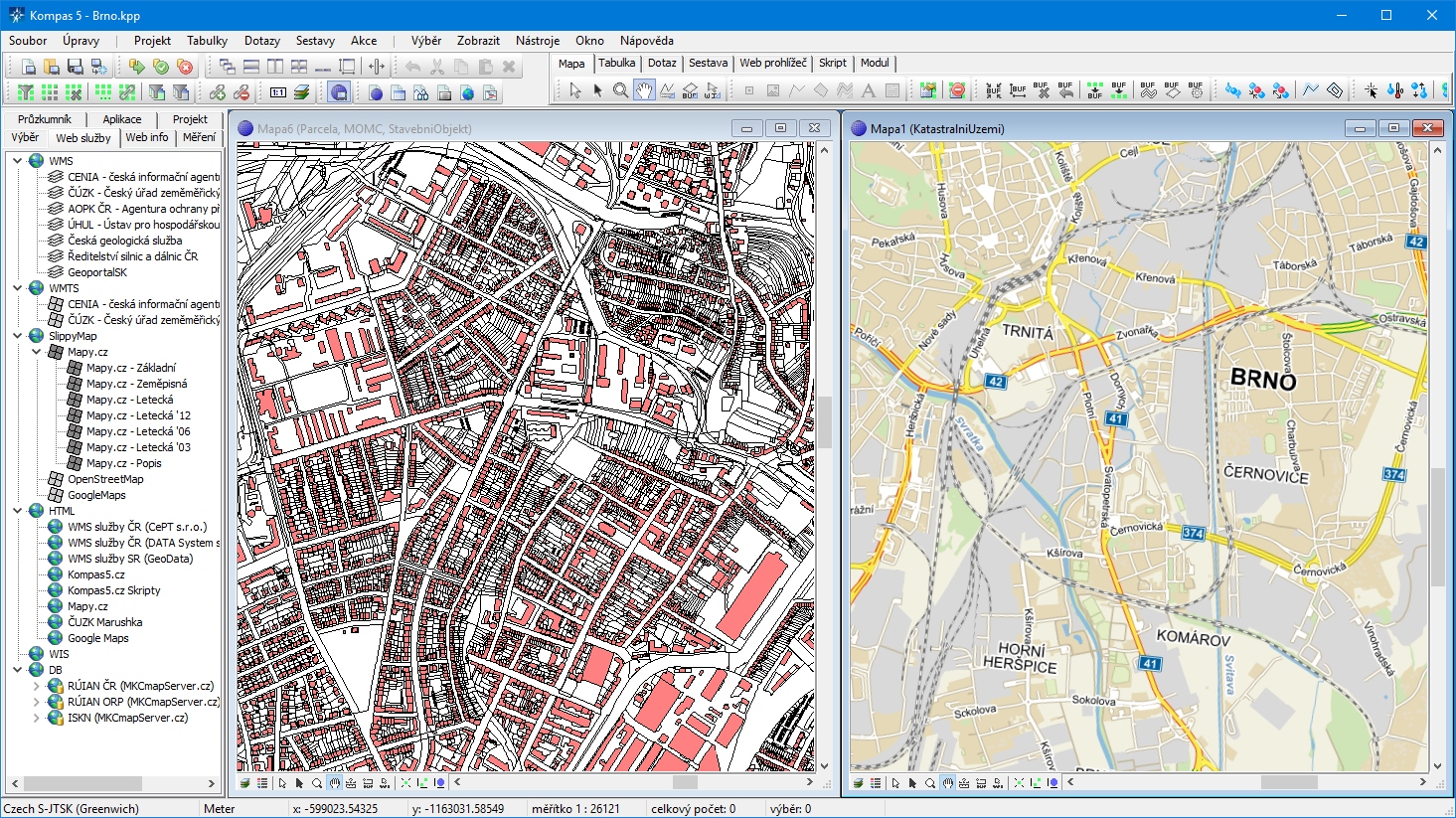Screen dimensions: 1456x818
Task: Collapse the Mapy.cz sub-node
Action: click(36, 352)
